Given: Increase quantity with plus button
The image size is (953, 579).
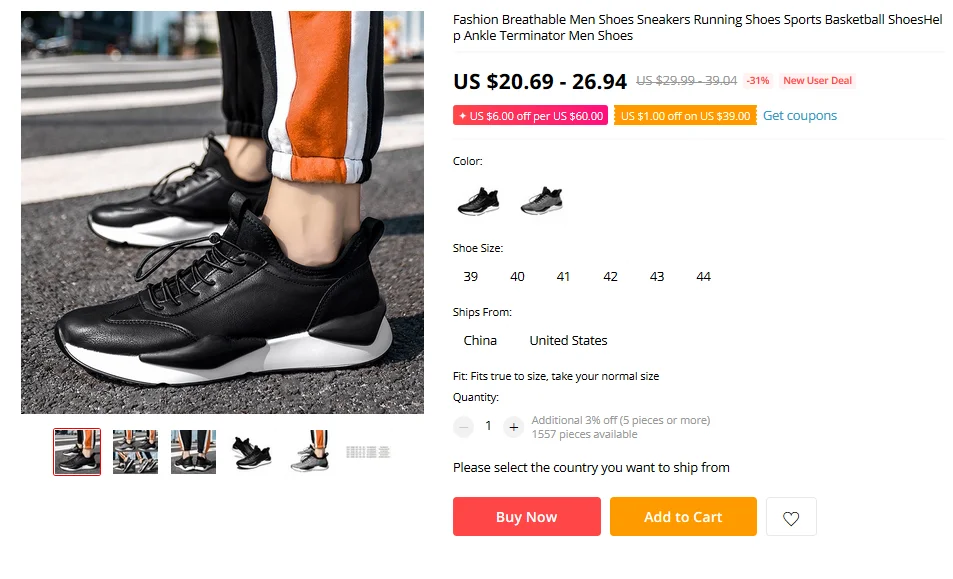Looking at the screenshot, I should 514,427.
